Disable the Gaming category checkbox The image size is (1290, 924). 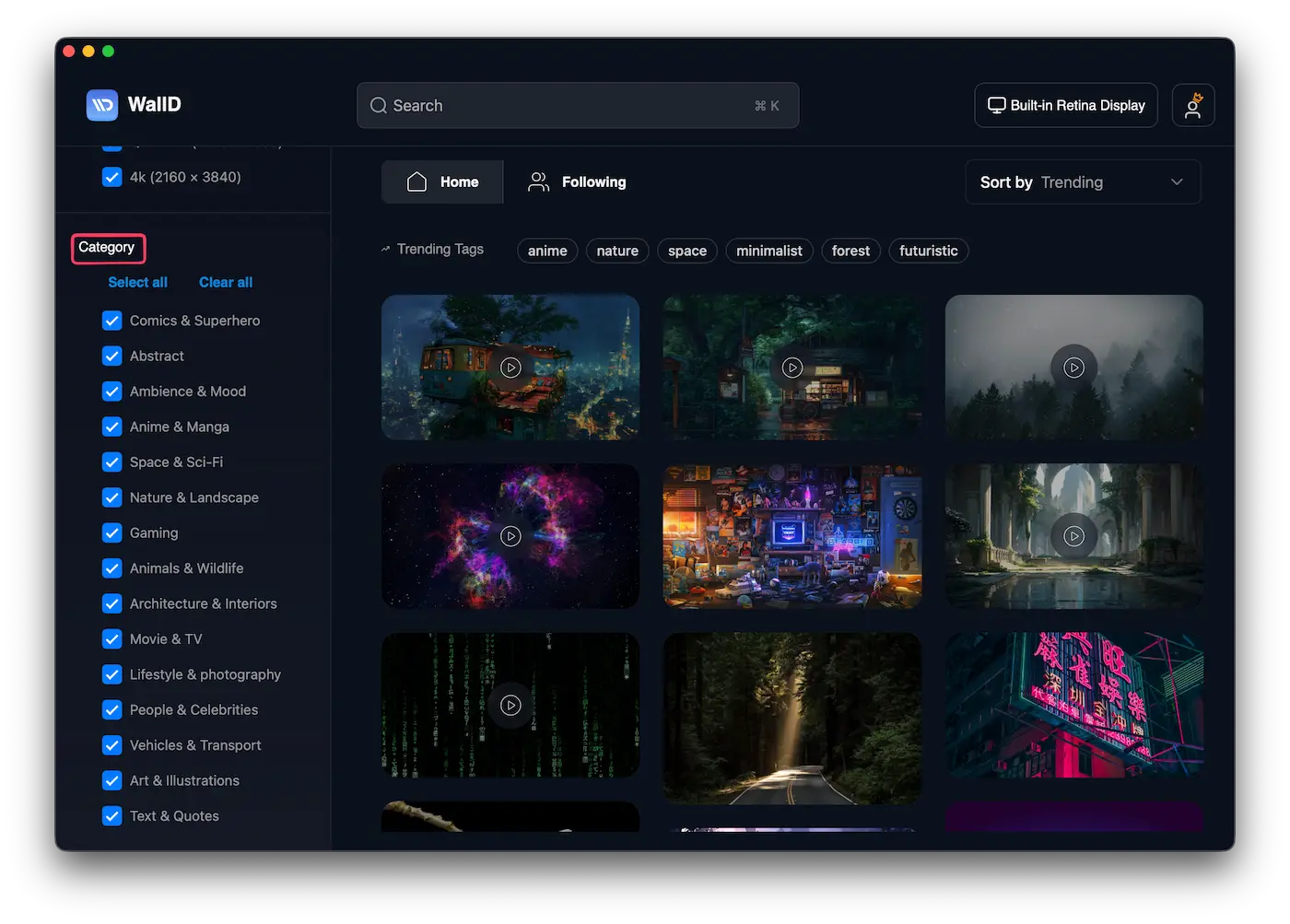click(x=112, y=532)
